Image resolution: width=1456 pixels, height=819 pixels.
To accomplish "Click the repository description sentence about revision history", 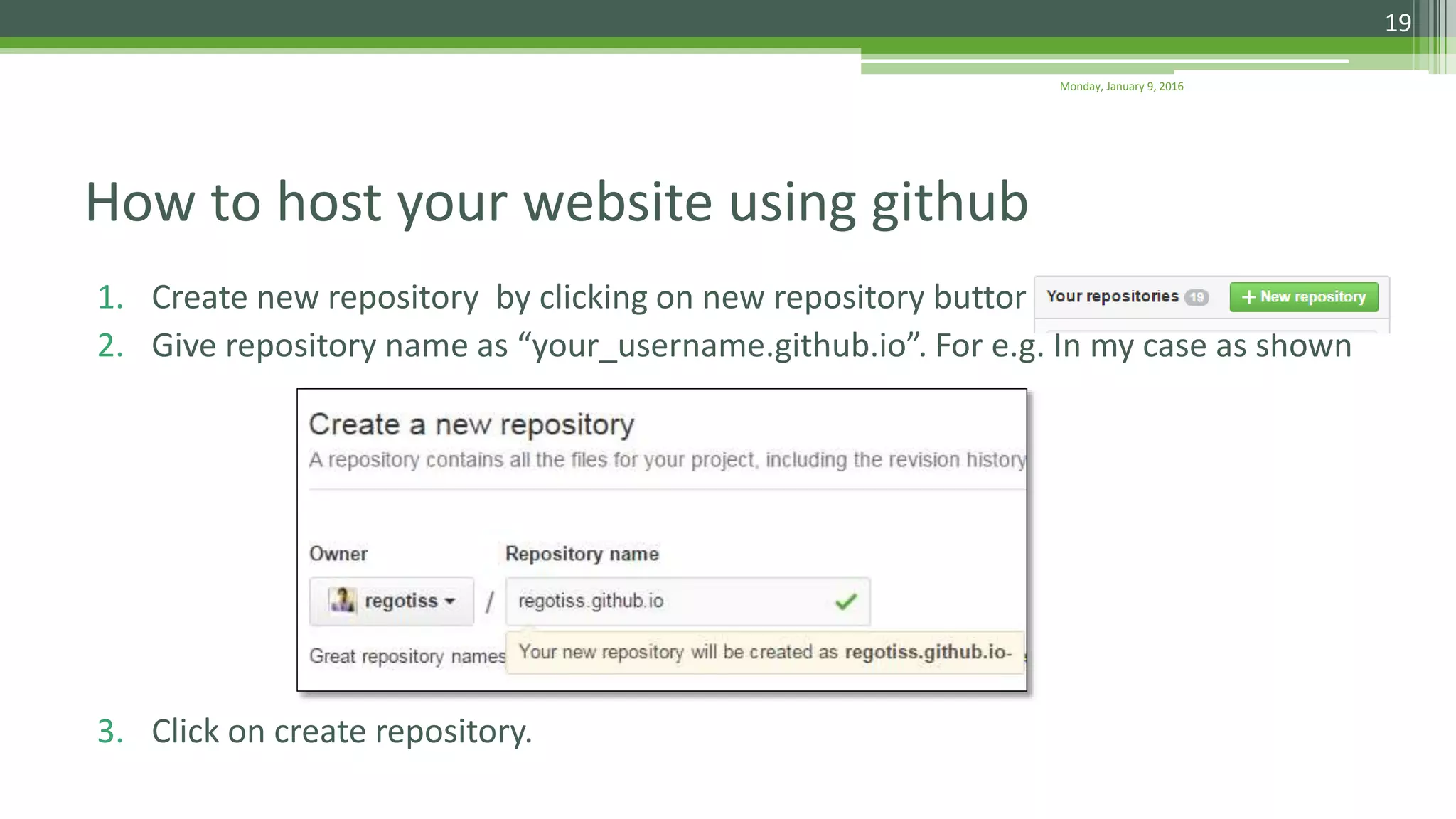I will coord(668,460).
